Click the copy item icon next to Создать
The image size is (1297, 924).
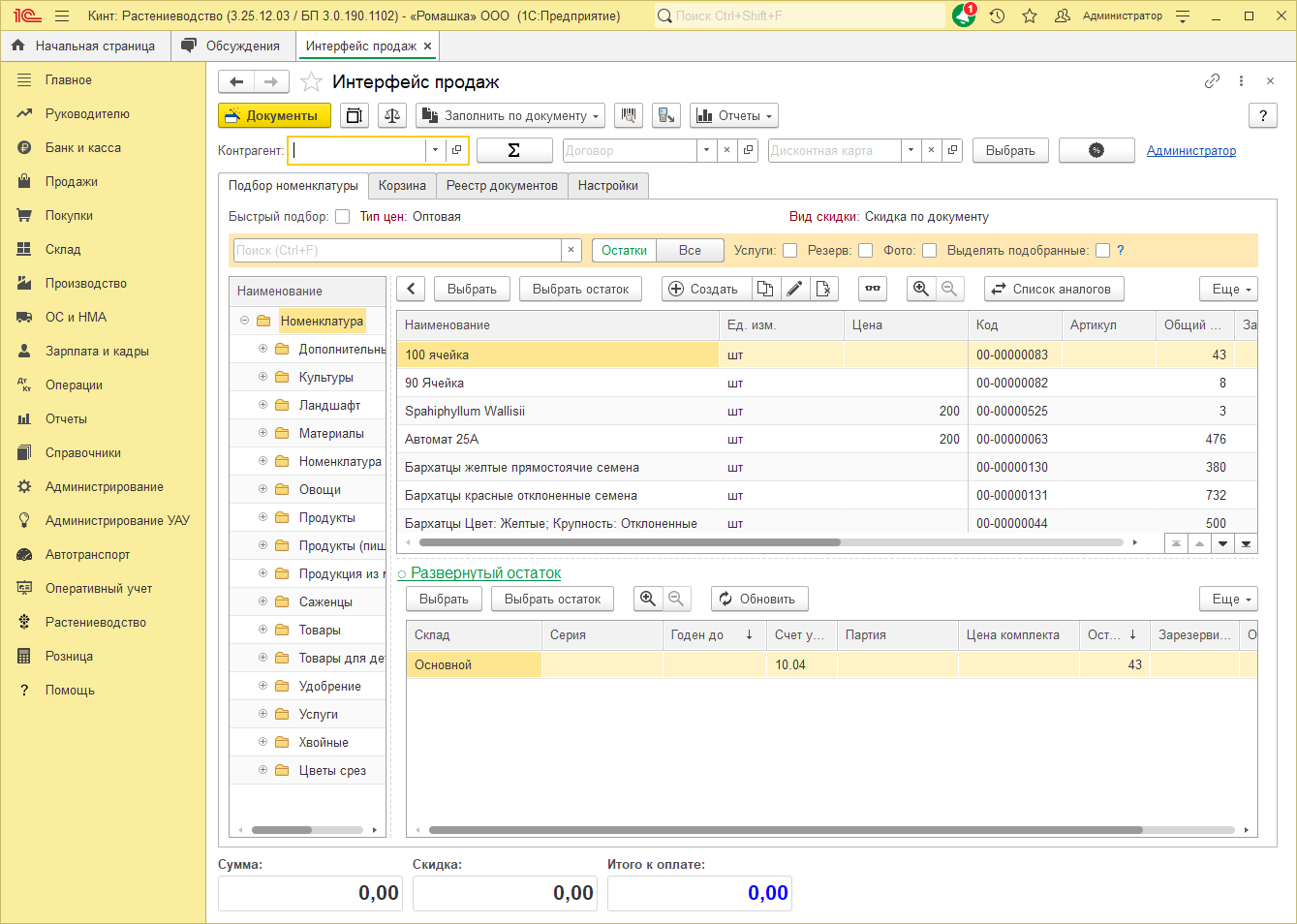765,289
